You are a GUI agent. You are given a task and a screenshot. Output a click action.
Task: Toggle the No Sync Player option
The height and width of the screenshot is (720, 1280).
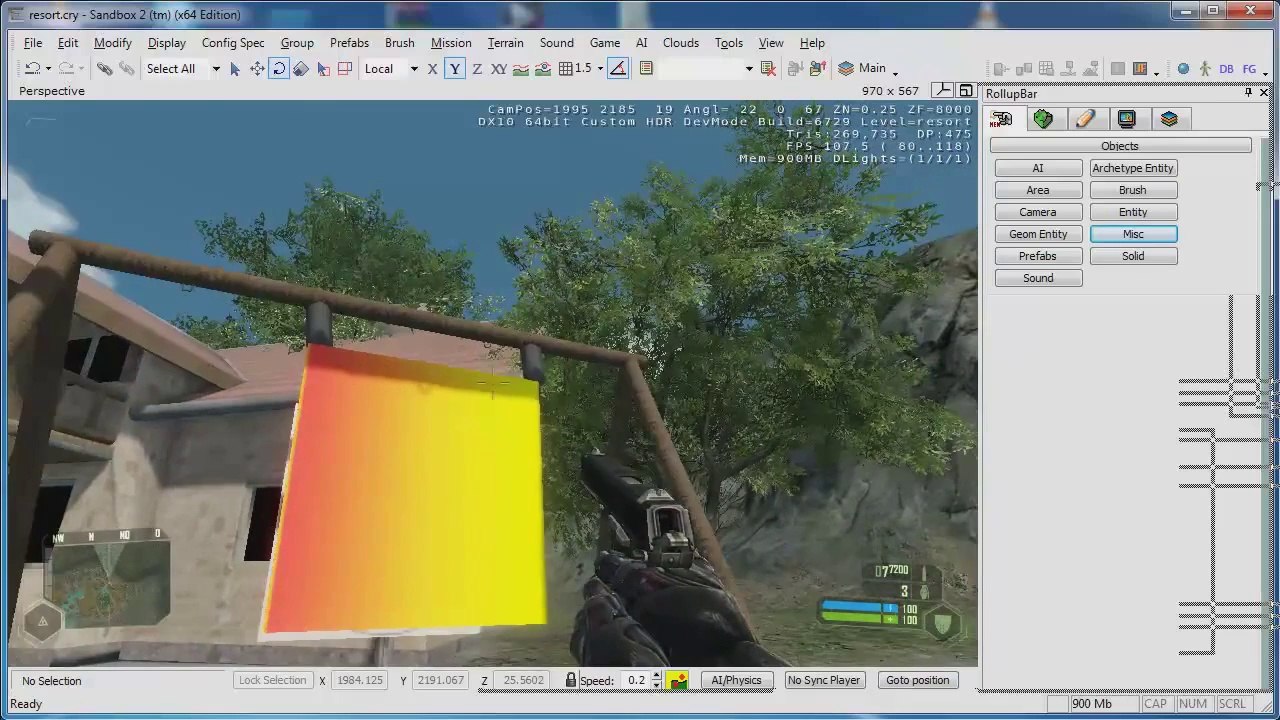click(823, 680)
